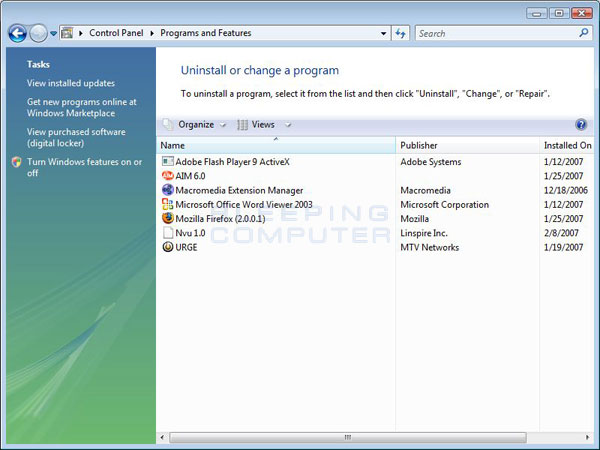Click the scrollbar right arrow
600x450 pixels.
coord(588,437)
